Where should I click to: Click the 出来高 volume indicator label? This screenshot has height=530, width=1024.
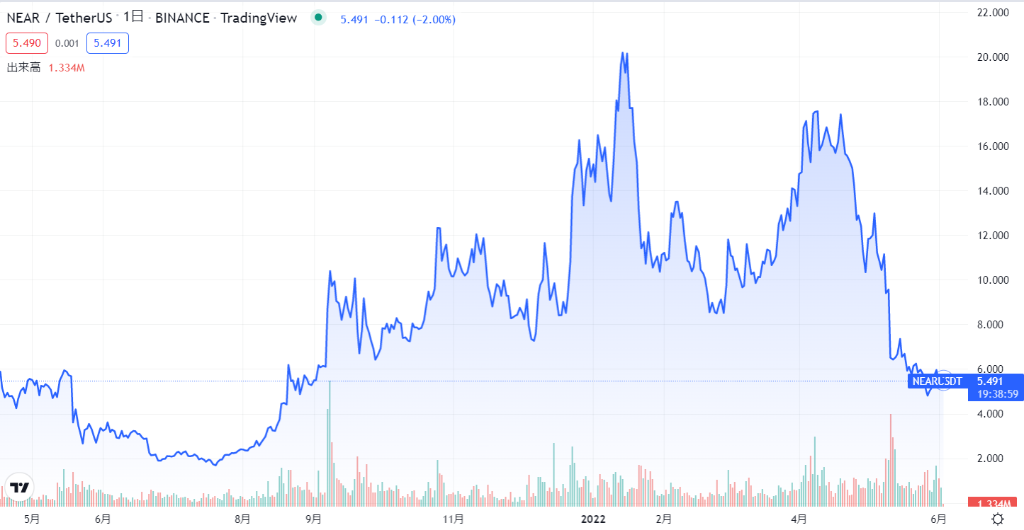coord(24,67)
